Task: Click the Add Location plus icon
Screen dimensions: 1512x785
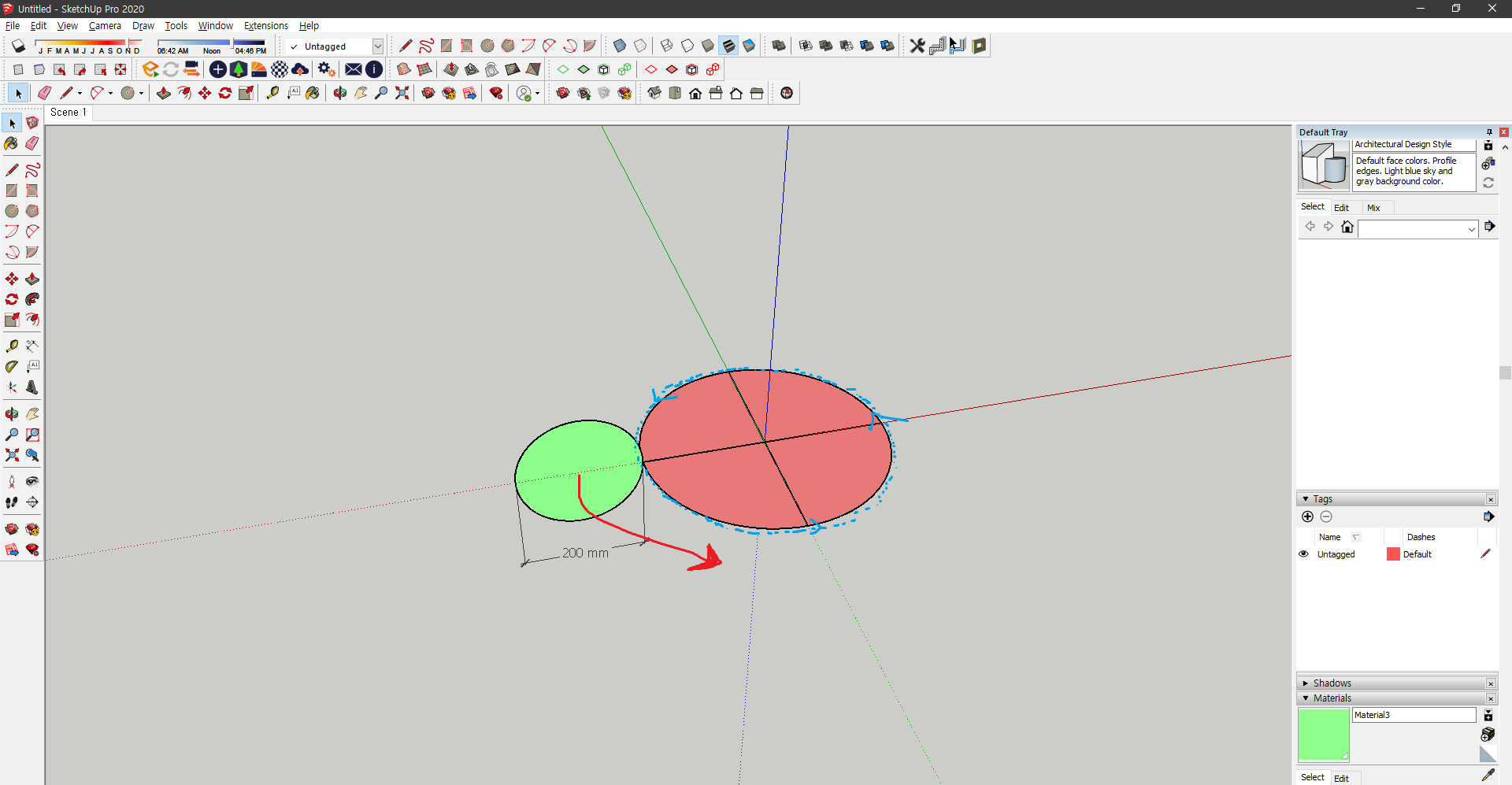Action: (x=218, y=69)
